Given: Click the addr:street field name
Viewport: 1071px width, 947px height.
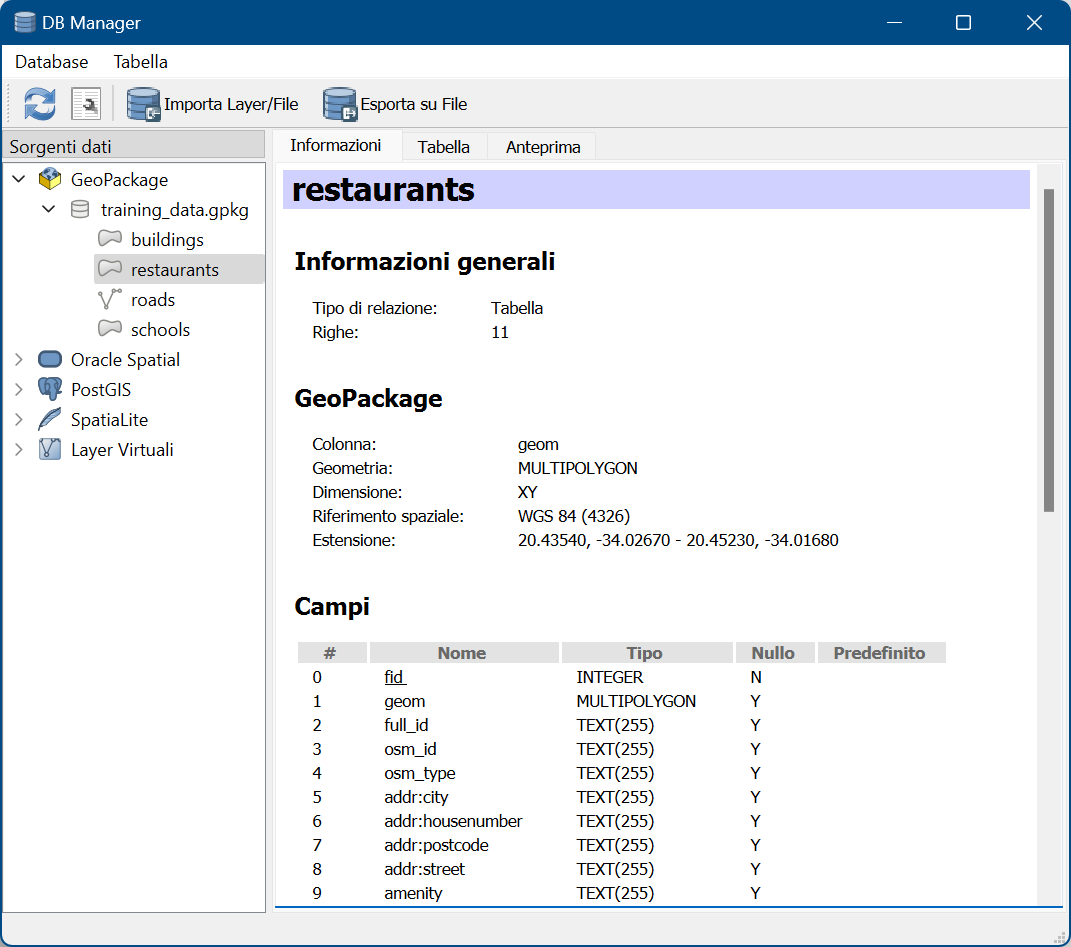Looking at the screenshot, I should pos(424,868).
